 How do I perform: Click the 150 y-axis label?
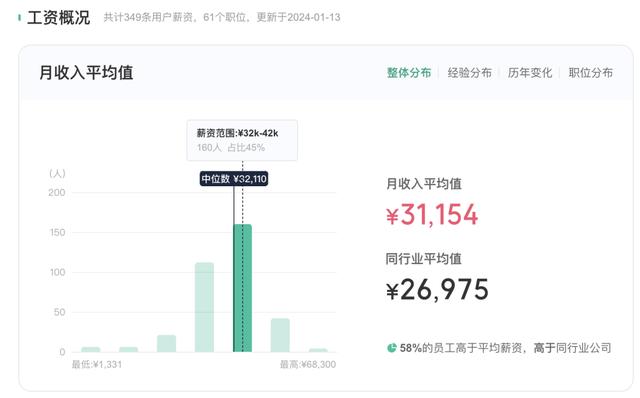pyautogui.click(x=57, y=232)
